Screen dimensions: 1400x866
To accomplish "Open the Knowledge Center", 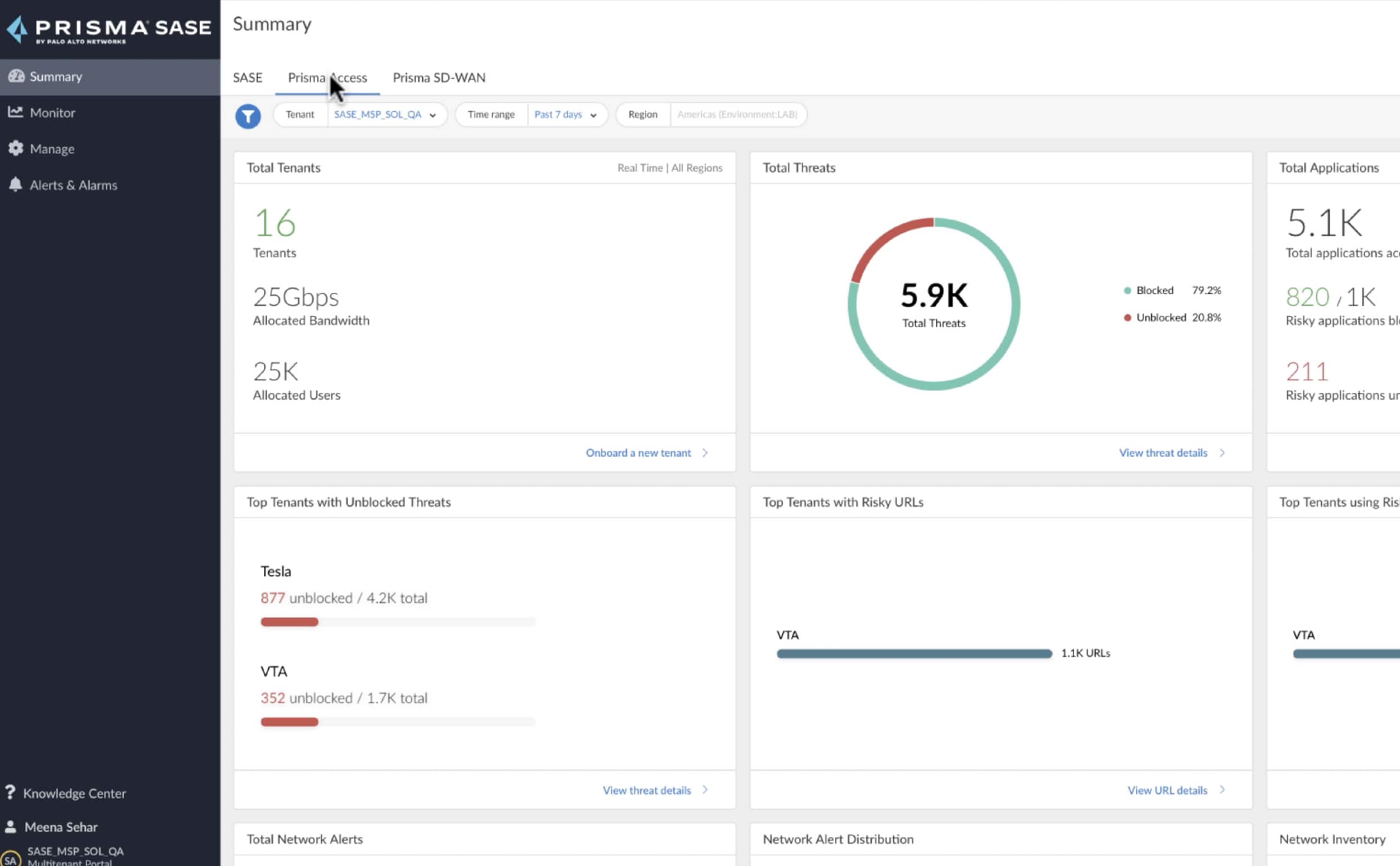I will tap(74, 793).
